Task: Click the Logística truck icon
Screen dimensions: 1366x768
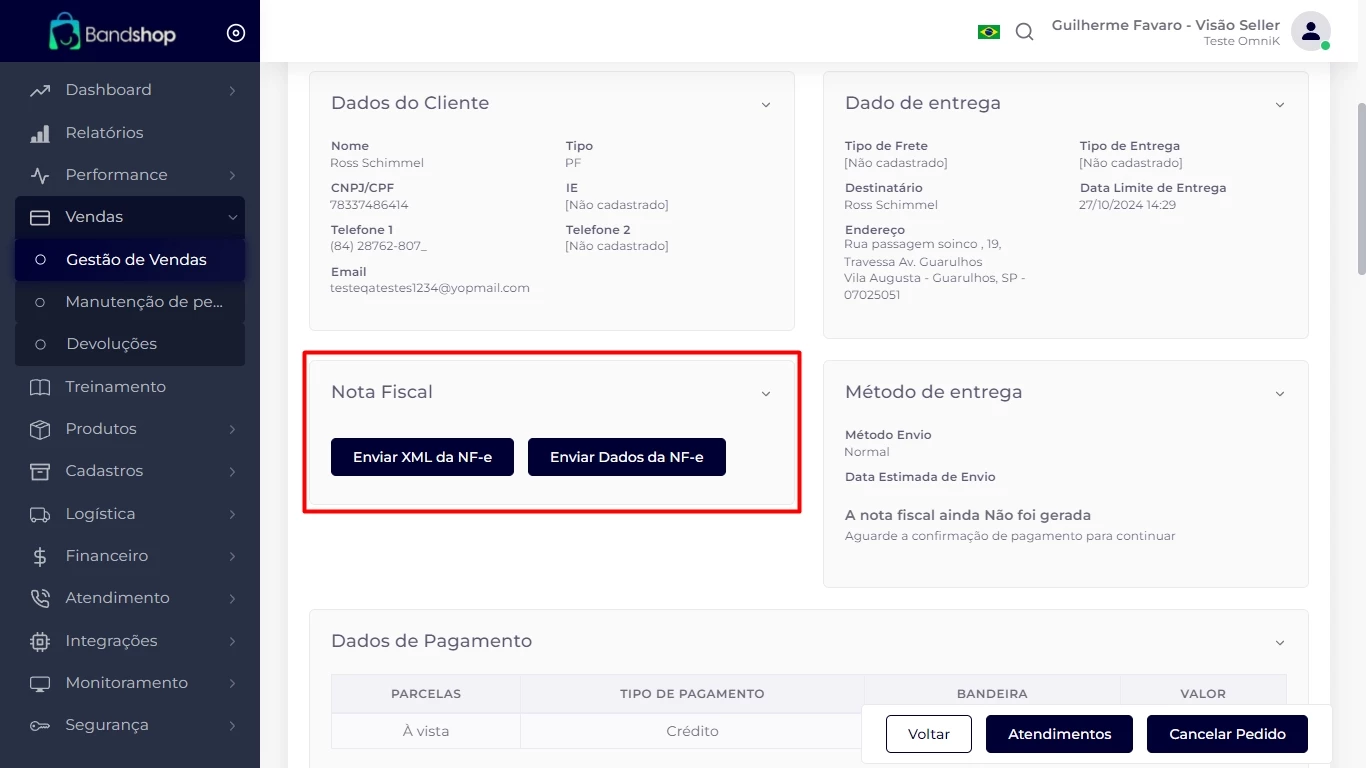Action: pyautogui.click(x=40, y=514)
